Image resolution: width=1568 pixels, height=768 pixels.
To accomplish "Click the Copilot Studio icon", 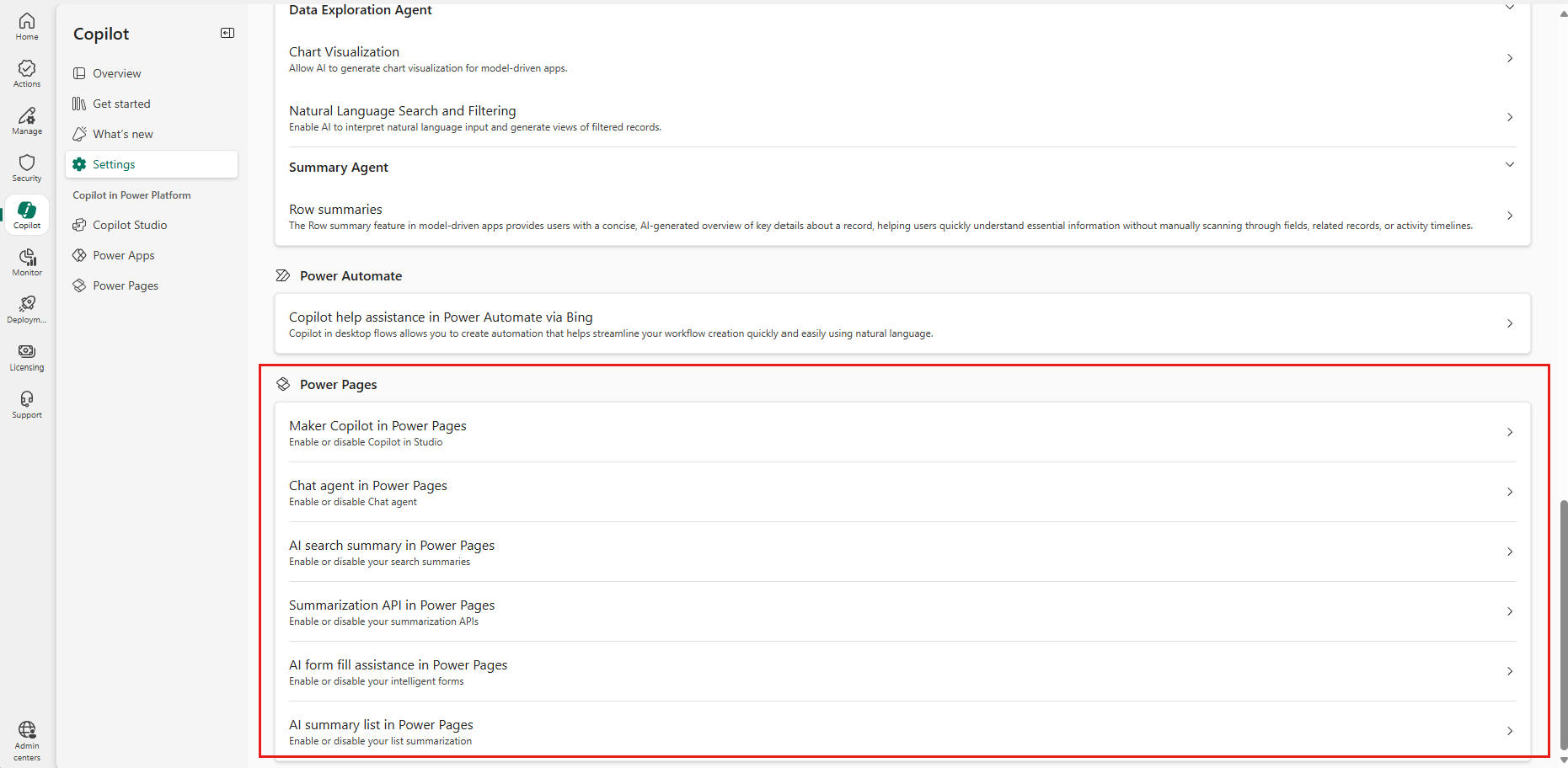I will pos(79,225).
